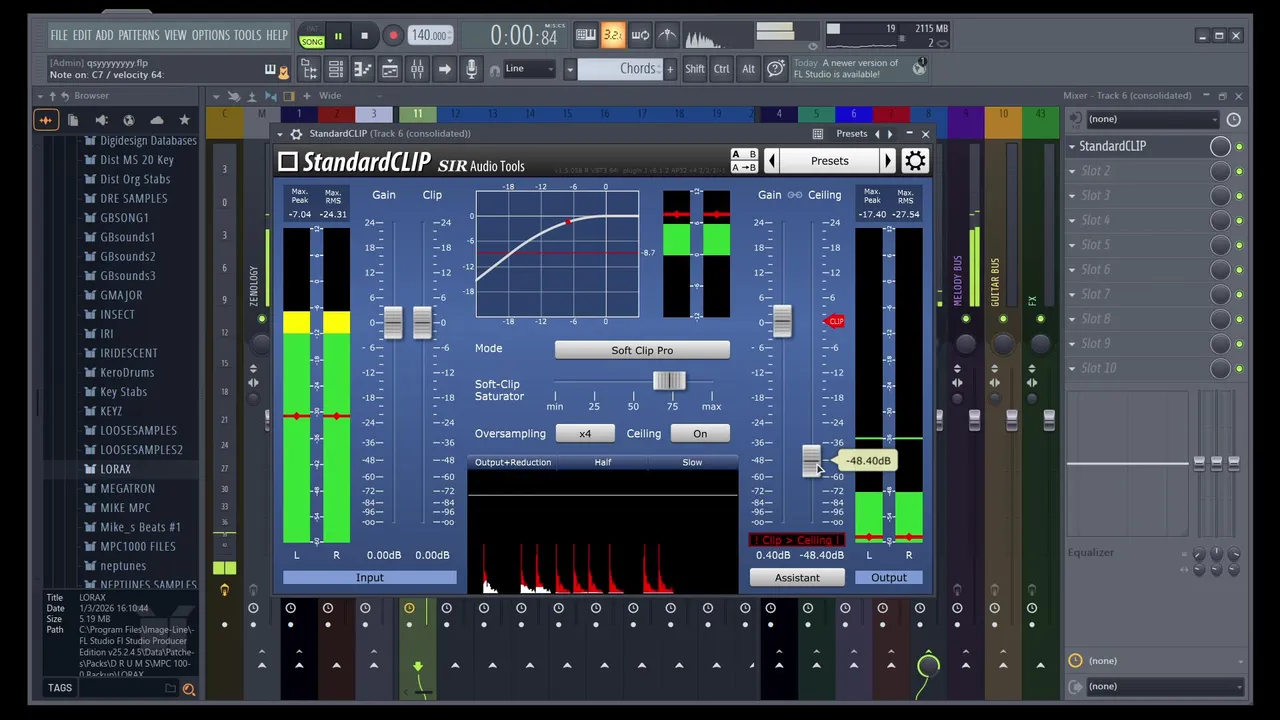1280x720 pixels.
Task: Click the record button
Action: pyautogui.click(x=393, y=36)
